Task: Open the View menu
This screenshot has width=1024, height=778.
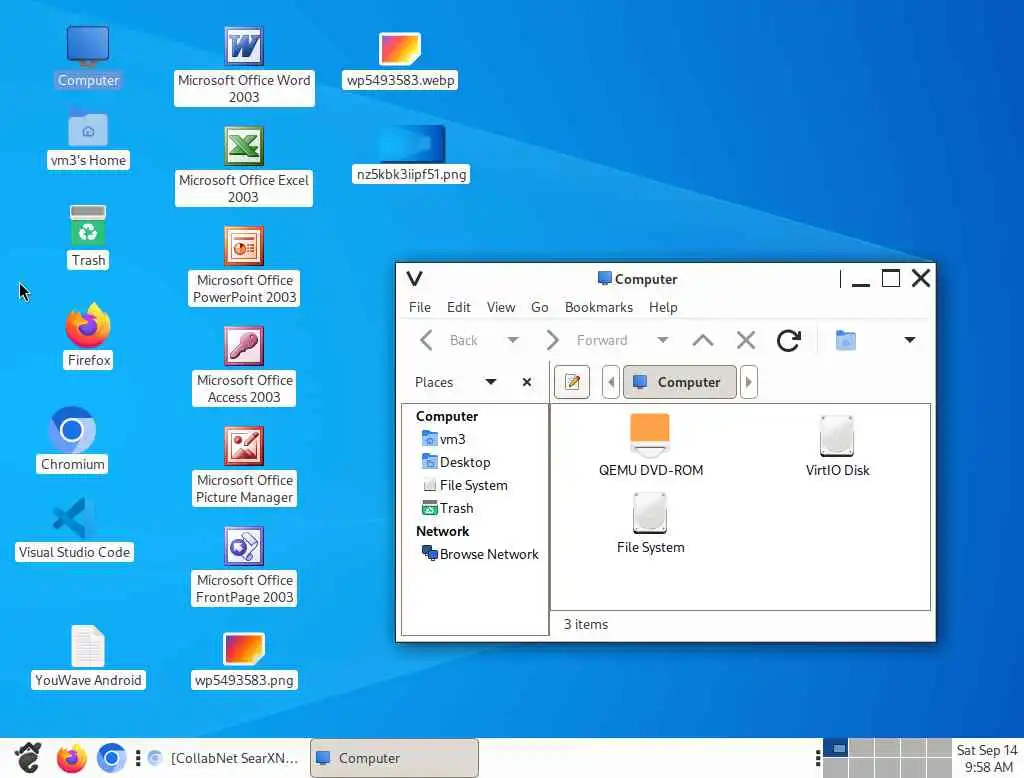Action: coord(501,307)
